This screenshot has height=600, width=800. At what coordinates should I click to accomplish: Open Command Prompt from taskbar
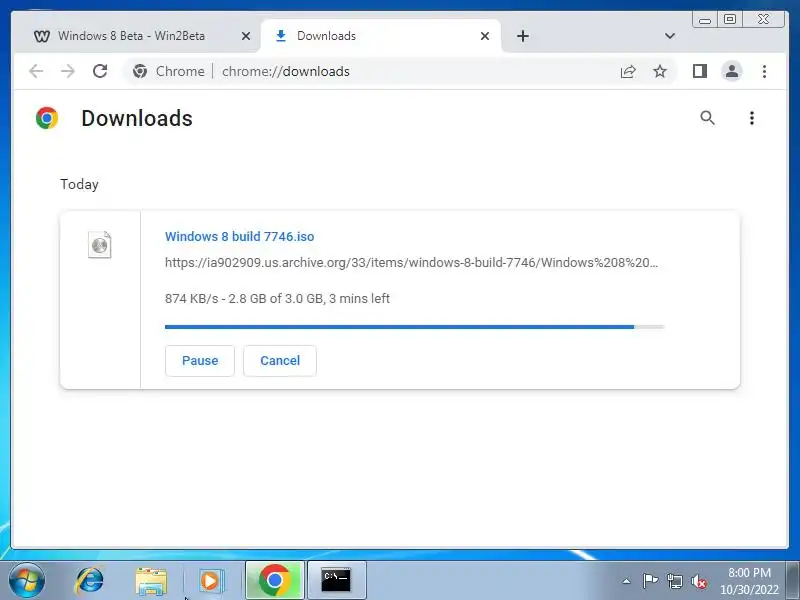point(336,581)
